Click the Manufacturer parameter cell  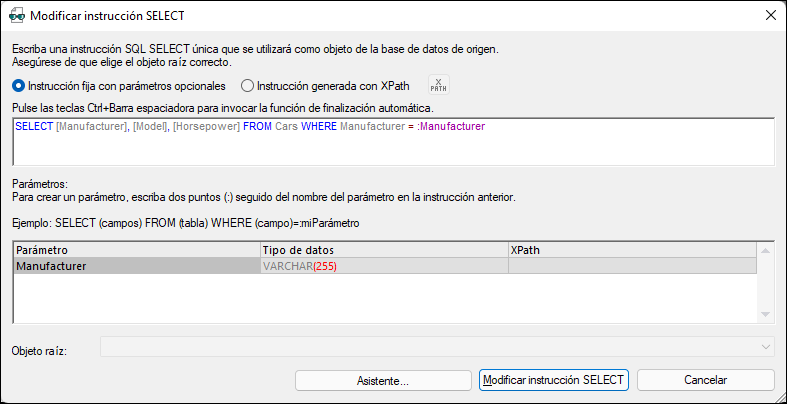pyautogui.click(x=138, y=266)
